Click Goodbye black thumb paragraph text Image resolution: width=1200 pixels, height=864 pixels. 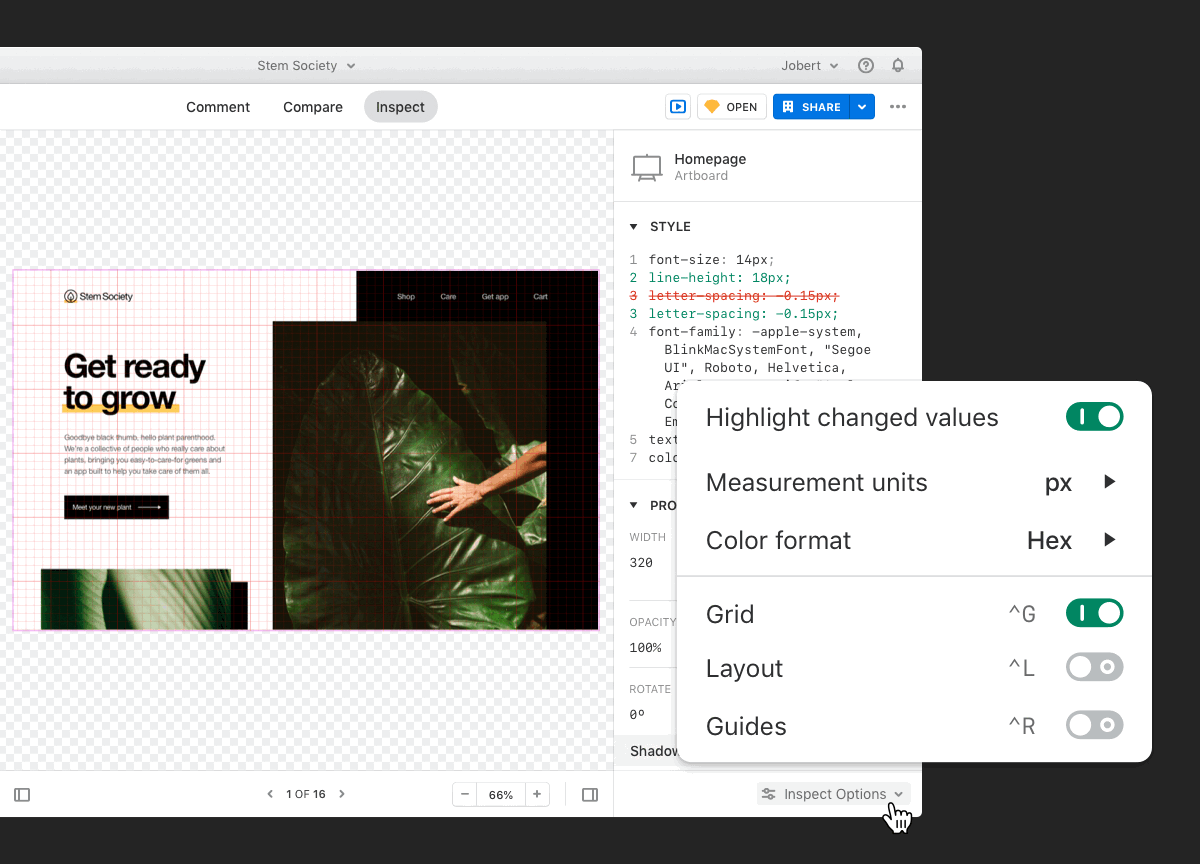pos(144,454)
